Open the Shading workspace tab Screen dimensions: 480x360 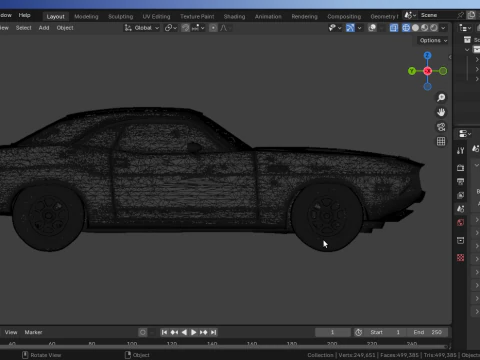click(x=234, y=16)
